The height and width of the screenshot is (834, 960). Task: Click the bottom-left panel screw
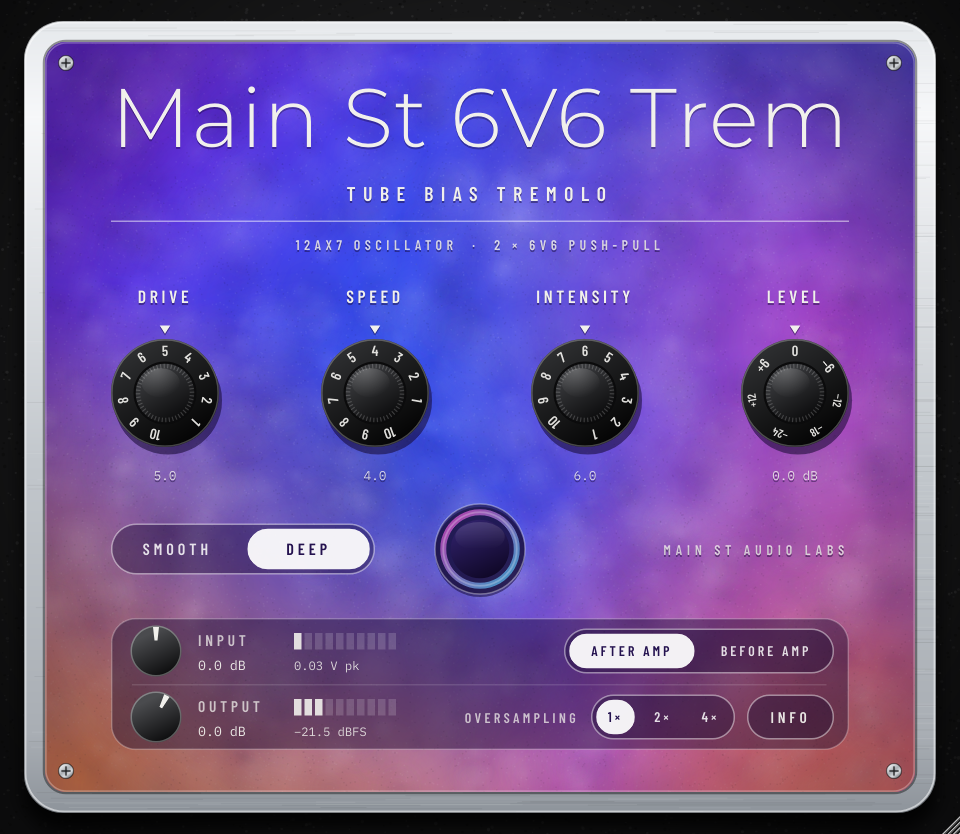click(66, 770)
